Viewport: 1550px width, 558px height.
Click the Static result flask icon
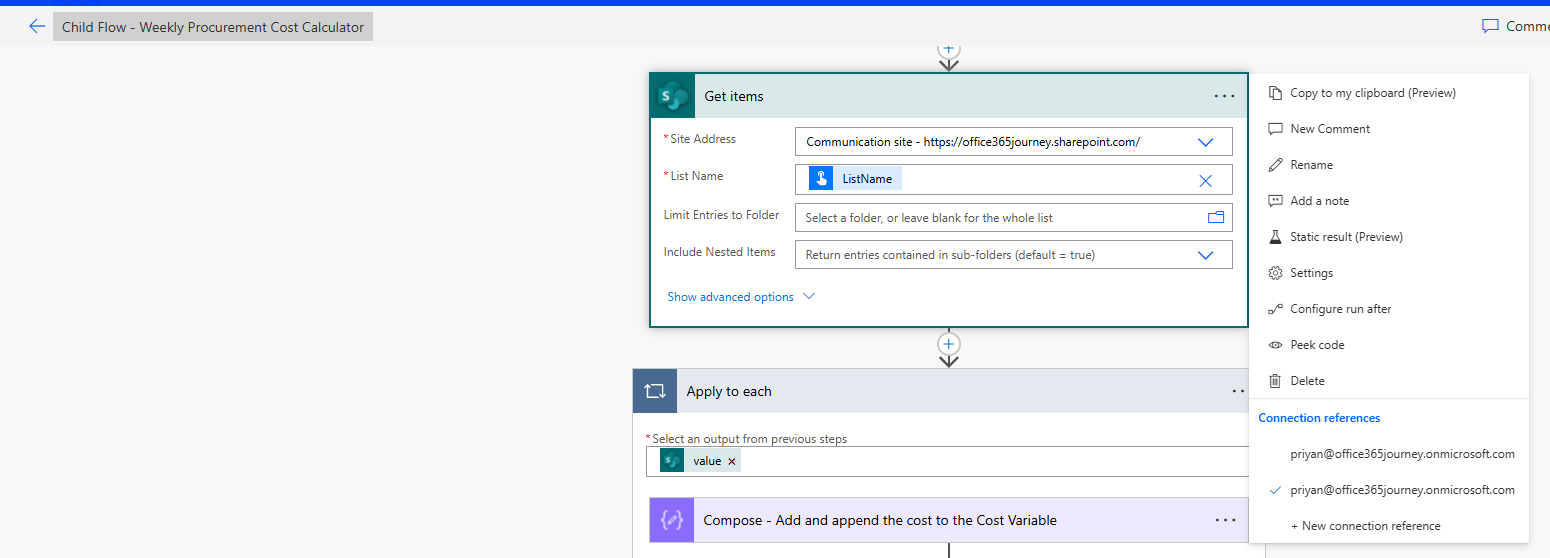pos(1275,237)
